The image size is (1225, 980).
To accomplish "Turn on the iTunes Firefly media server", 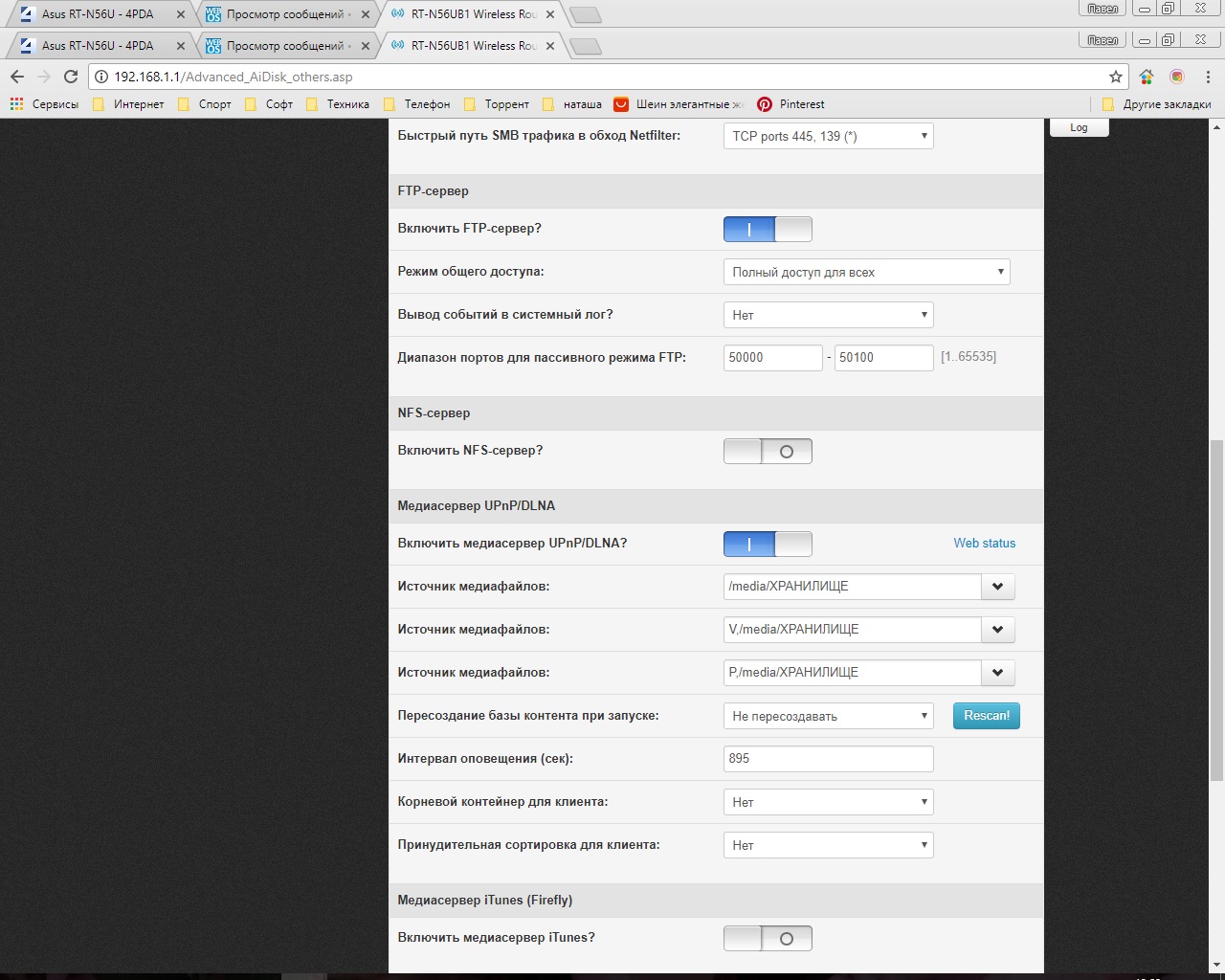I will click(768, 939).
